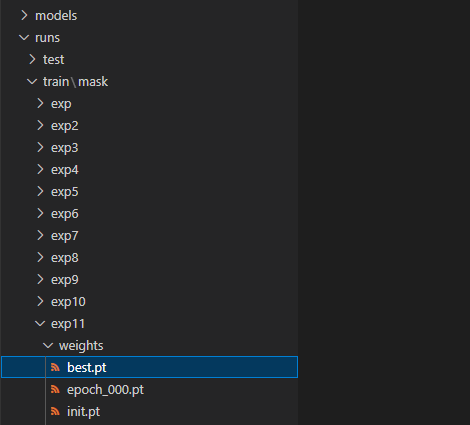Screen dimensions: 470x425
Task: Select the runs folder label
Action: [x=47, y=38]
